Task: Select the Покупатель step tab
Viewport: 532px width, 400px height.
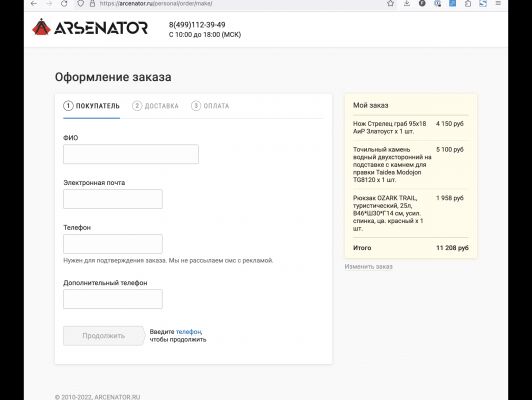Action: point(91,106)
